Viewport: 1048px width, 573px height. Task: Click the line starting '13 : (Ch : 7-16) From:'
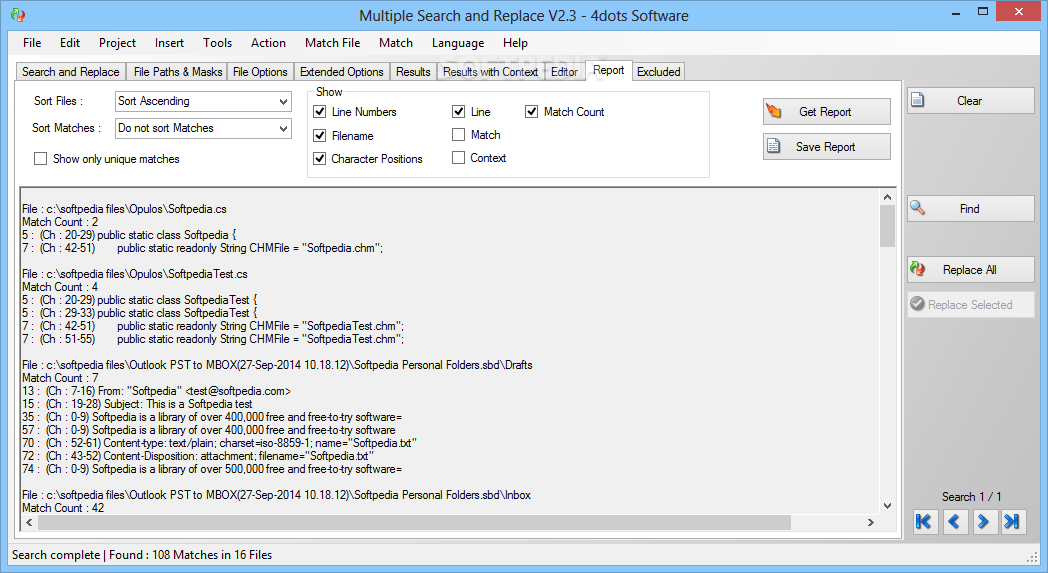[x=156, y=391]
